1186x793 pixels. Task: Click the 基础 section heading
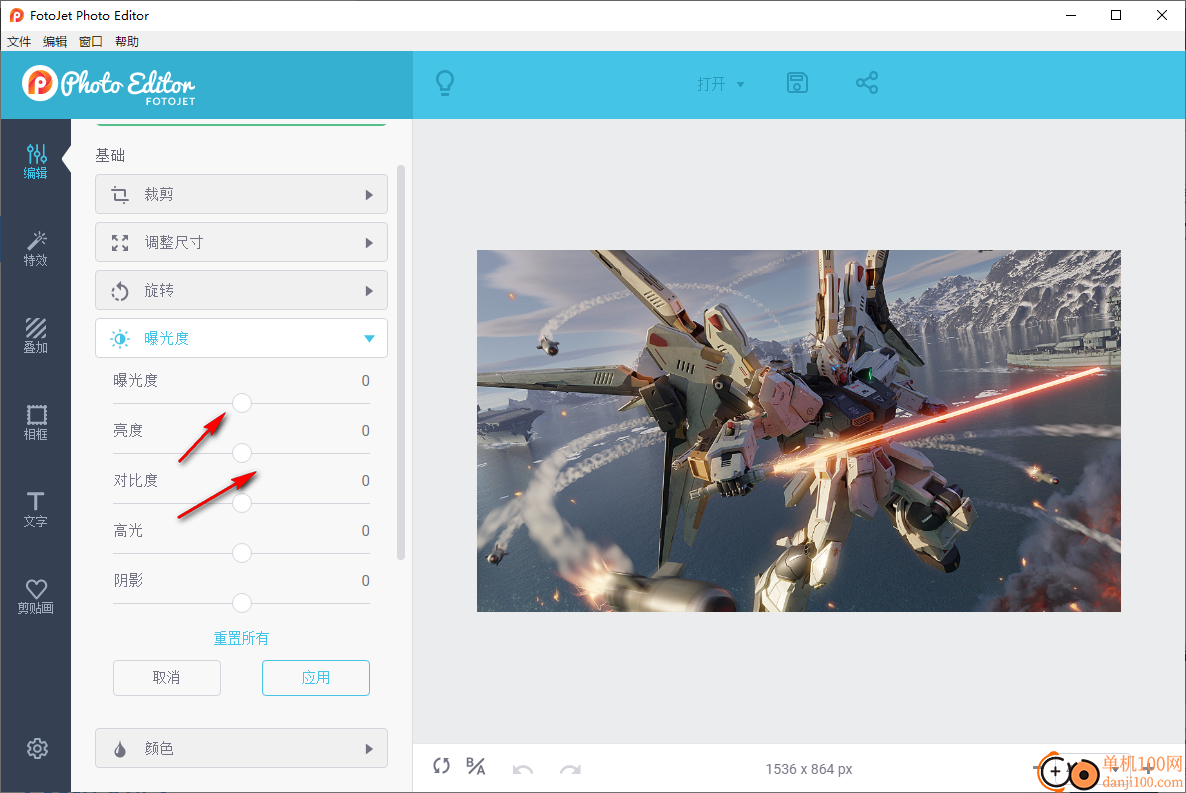coord(110,155)
